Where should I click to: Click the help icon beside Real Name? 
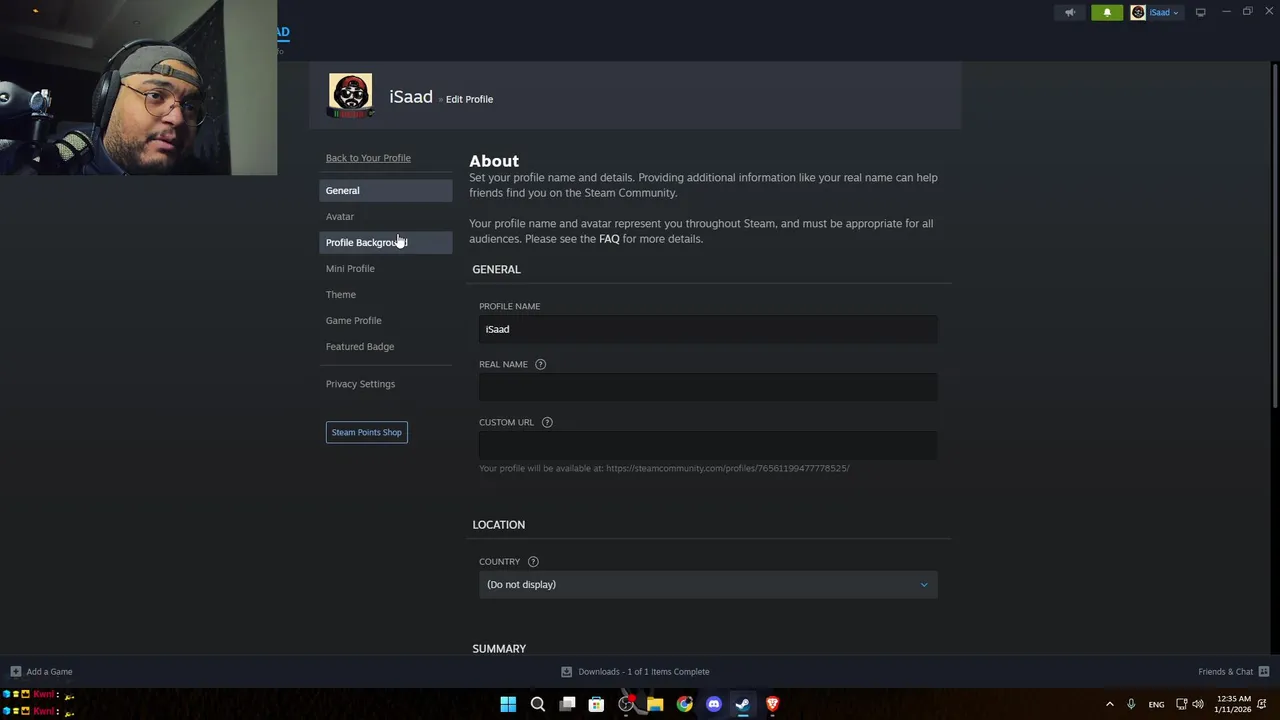pos(540,364)
